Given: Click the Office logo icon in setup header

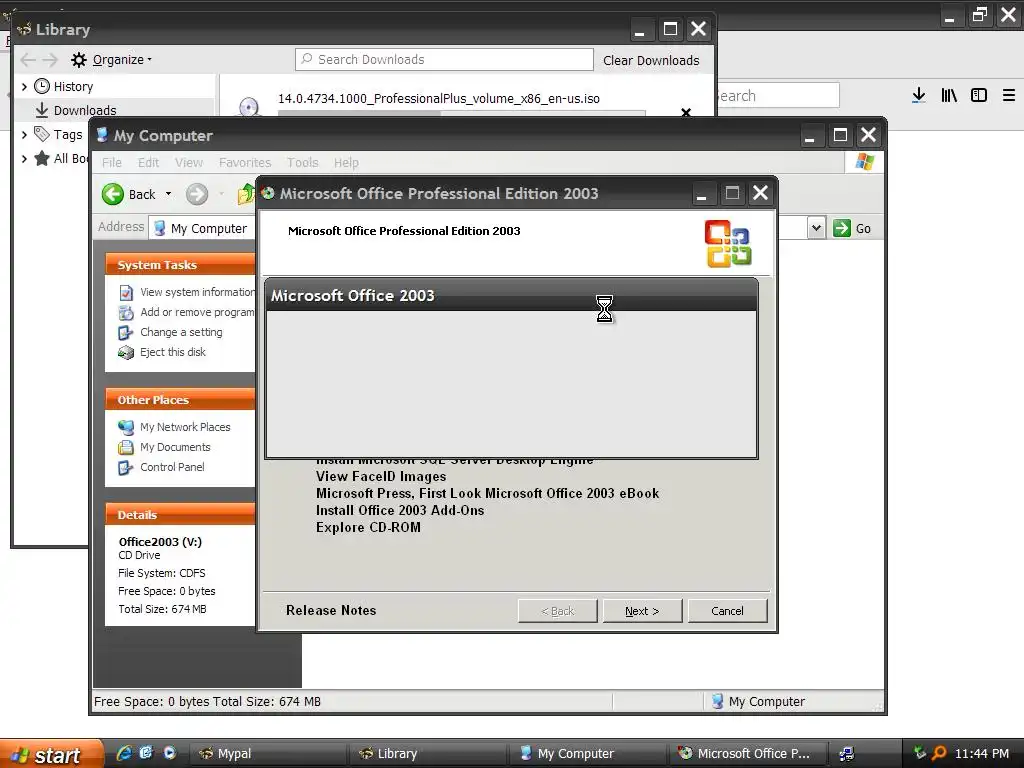Looking at the screenshot, I should pos(728,244).
